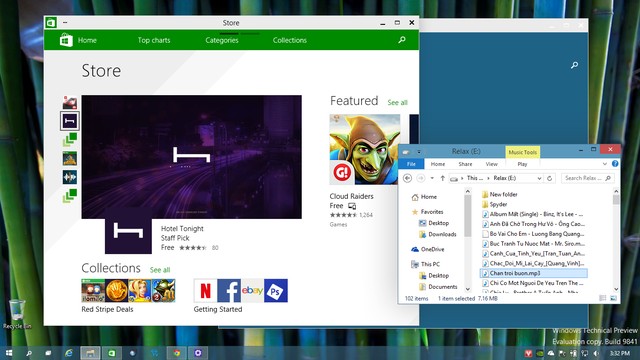Go up one folder level in Explorer
Image resolution: width=640 pixels, height=360 pixels.
[x=442, y=178]
